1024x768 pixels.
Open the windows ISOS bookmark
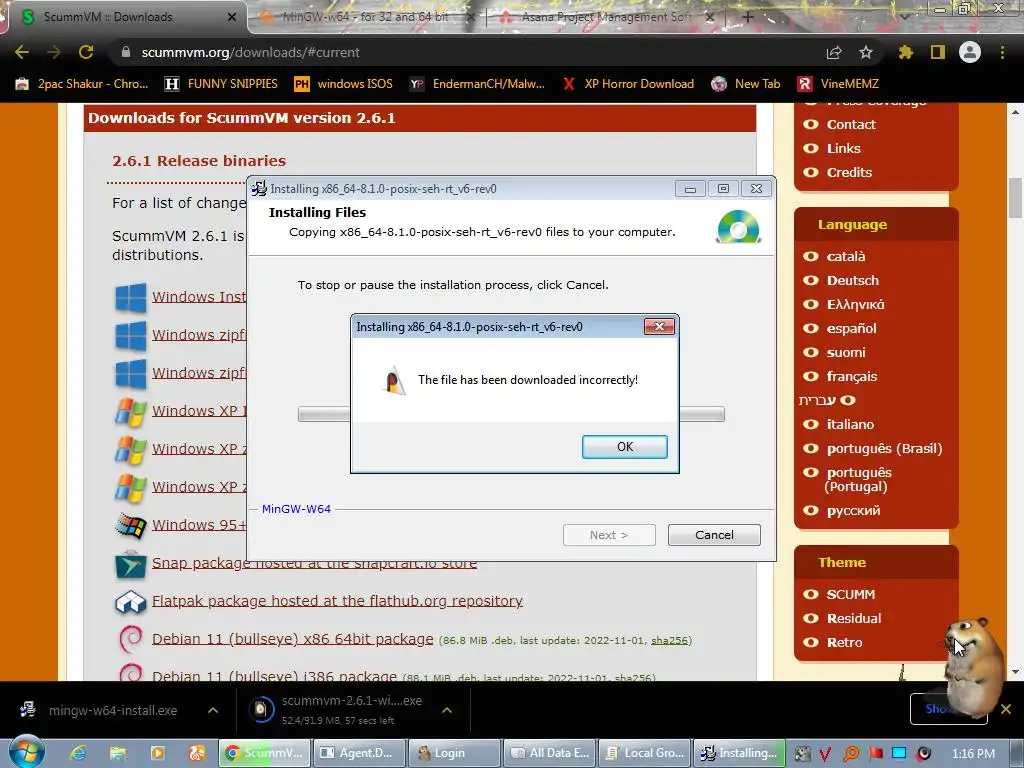pyautogui.click(x=344, y=84)
